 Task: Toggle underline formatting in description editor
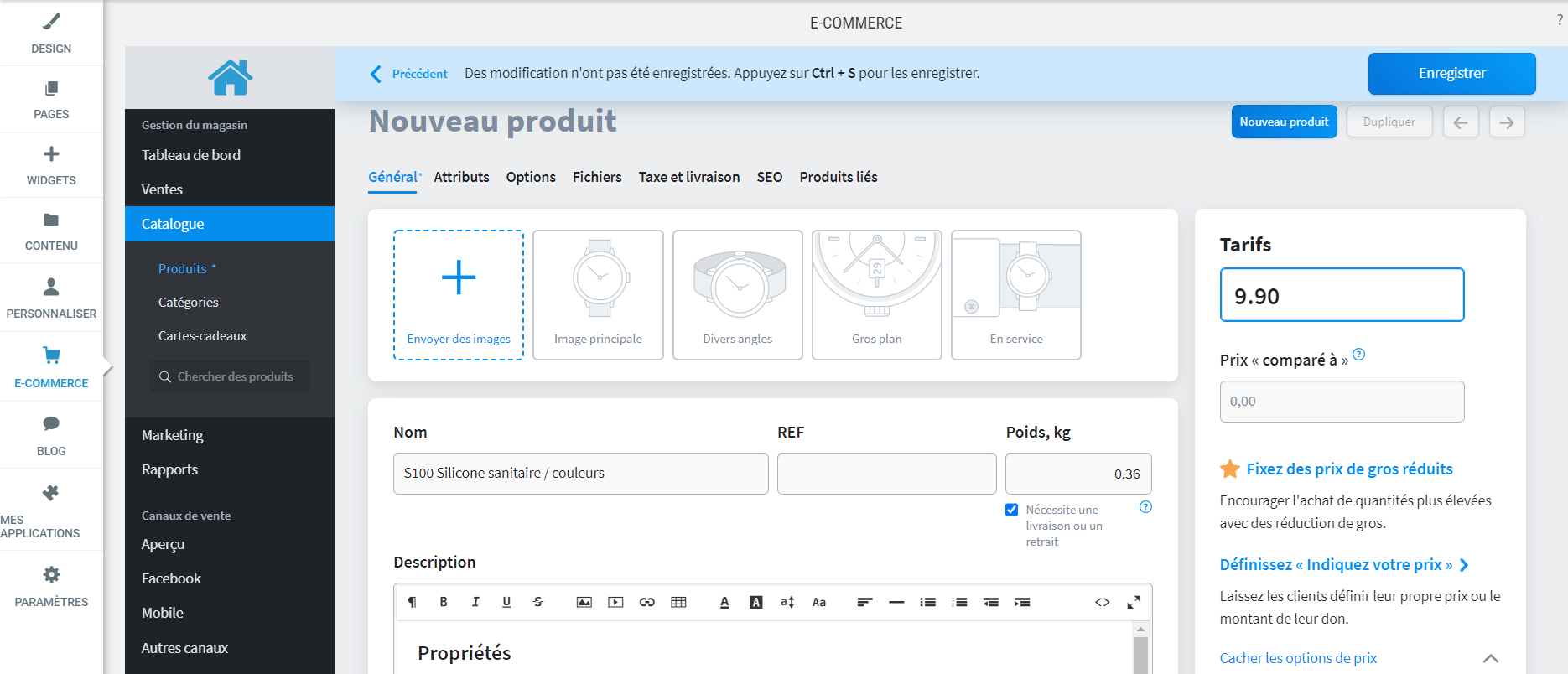506,602
